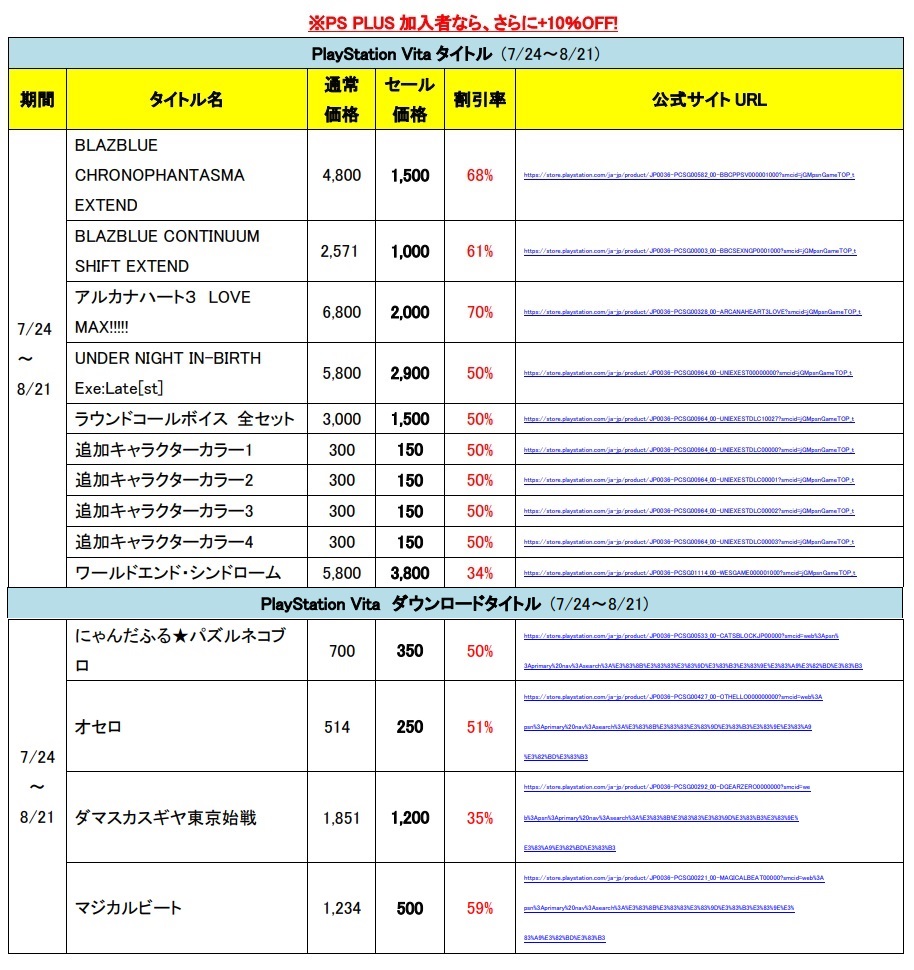The image size is (914, 970).
Task: Select the 68% discount rate cell
Action: pos(480,176)
